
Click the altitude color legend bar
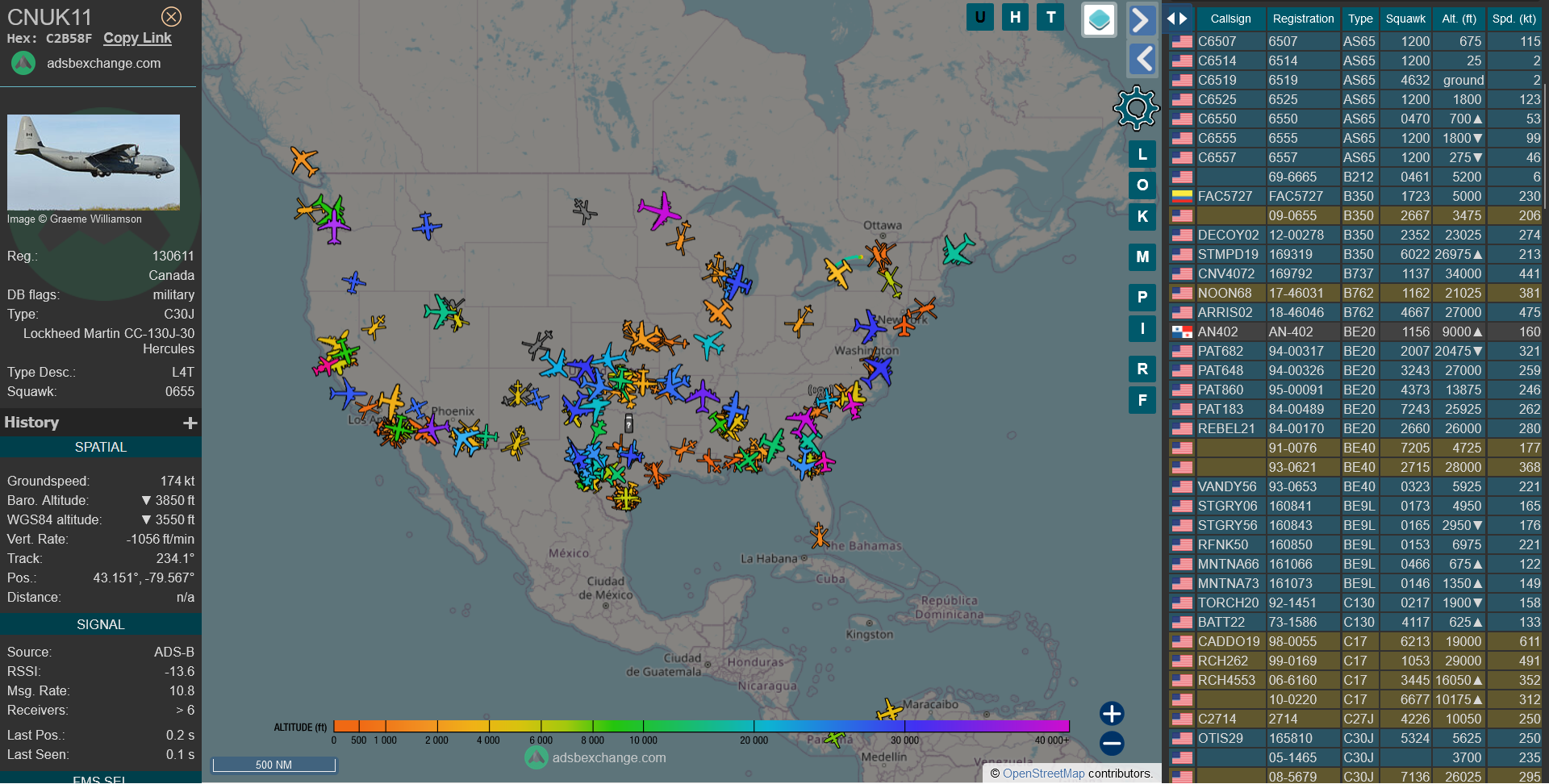pos(701,726)
